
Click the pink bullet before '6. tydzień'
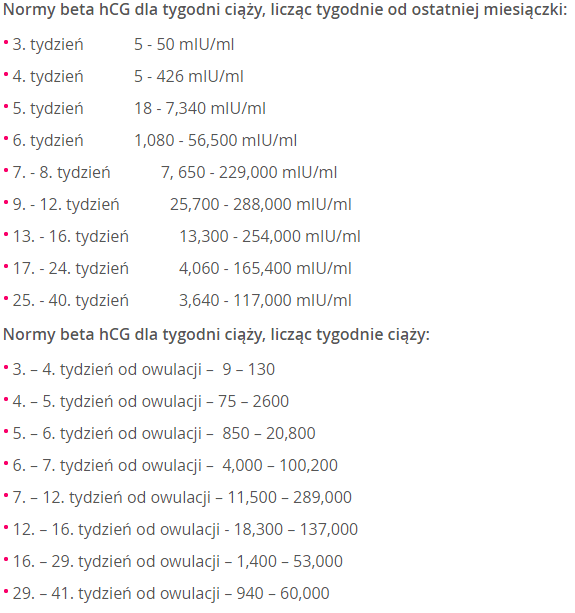[6, 138]
